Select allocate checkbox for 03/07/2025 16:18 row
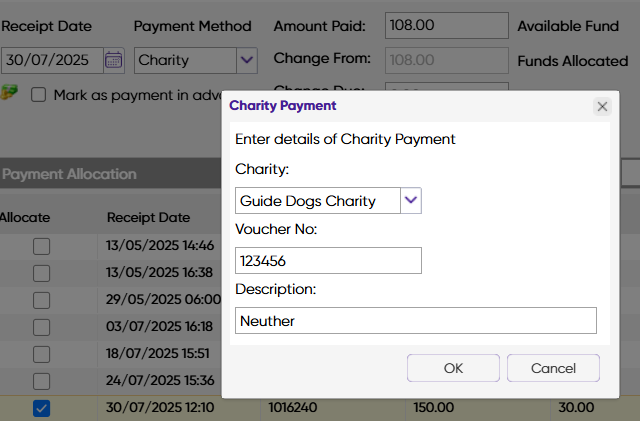The width and height of the screenshot is (640, 421). [x=41, y=327]
